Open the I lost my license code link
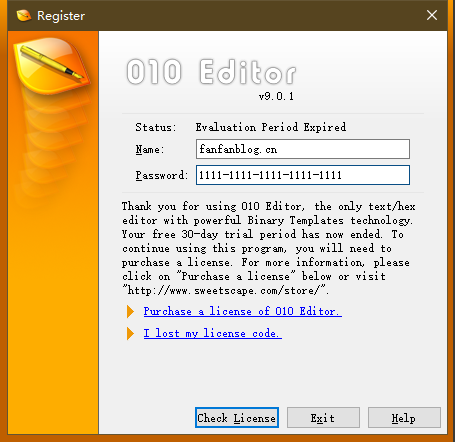Image resolution: width=455 pixels, height=442 pixels. pos(212,333)
